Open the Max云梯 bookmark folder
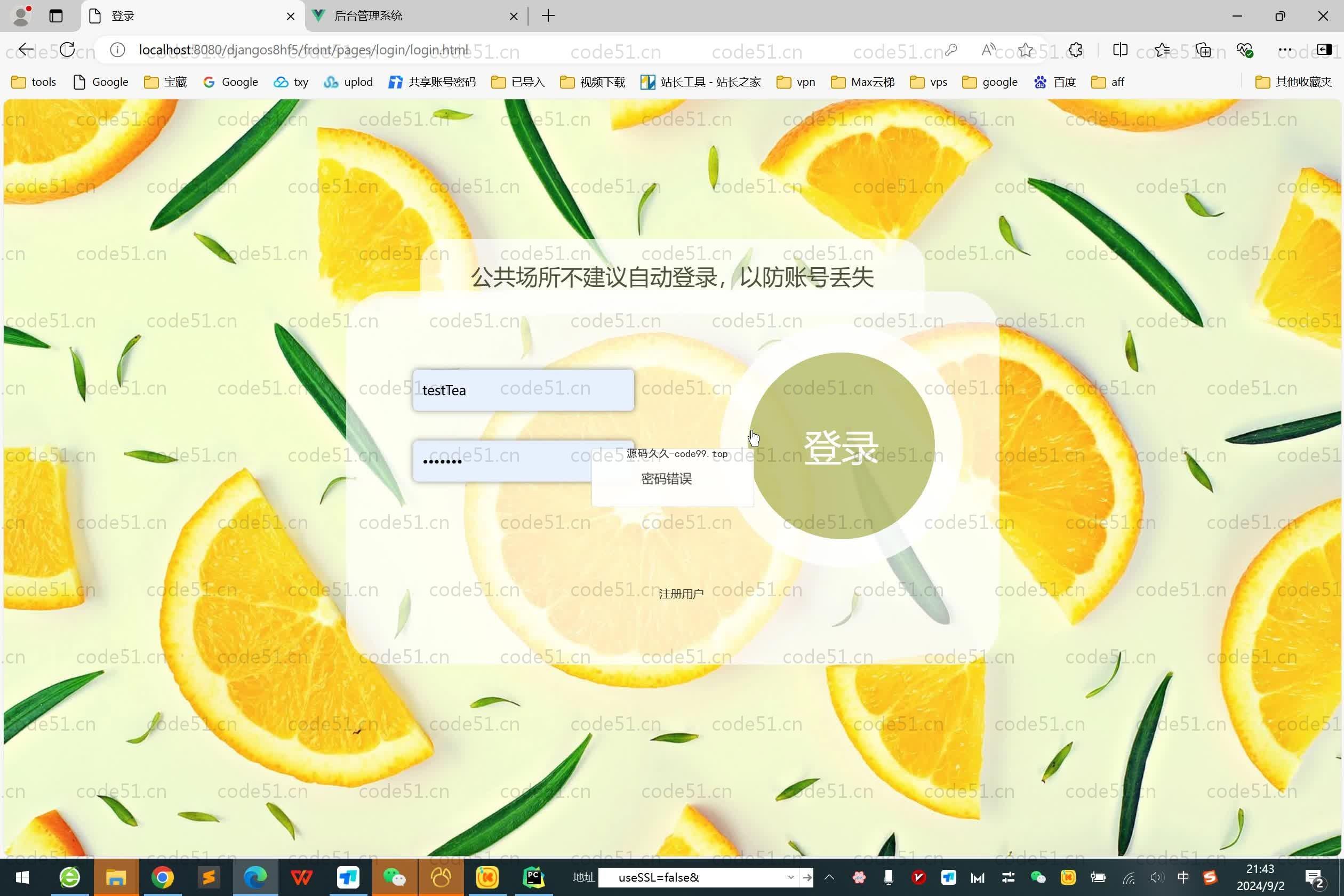1344x896 pixels. click(x=863, y=82)
